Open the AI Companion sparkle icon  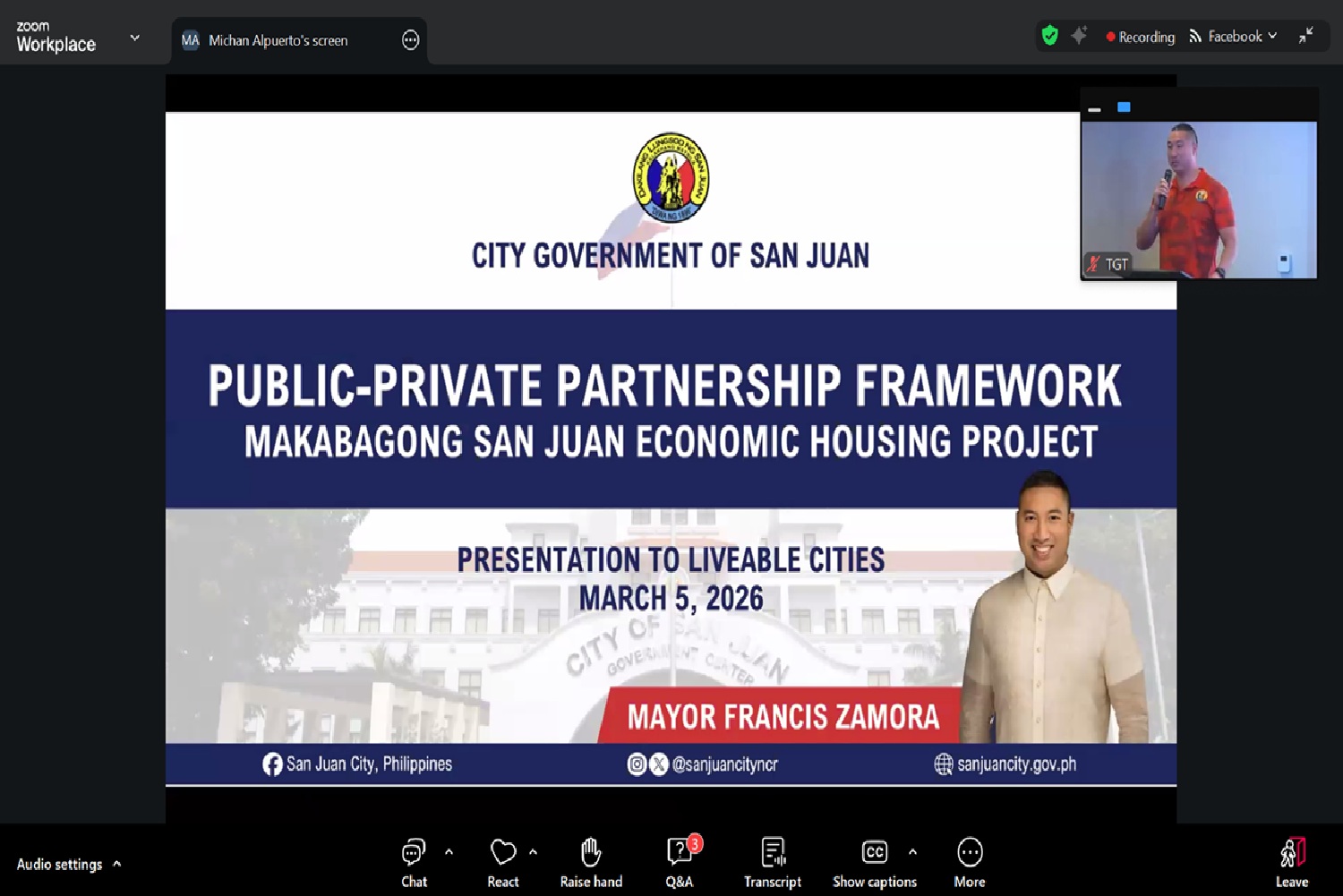coord(1079,36)
